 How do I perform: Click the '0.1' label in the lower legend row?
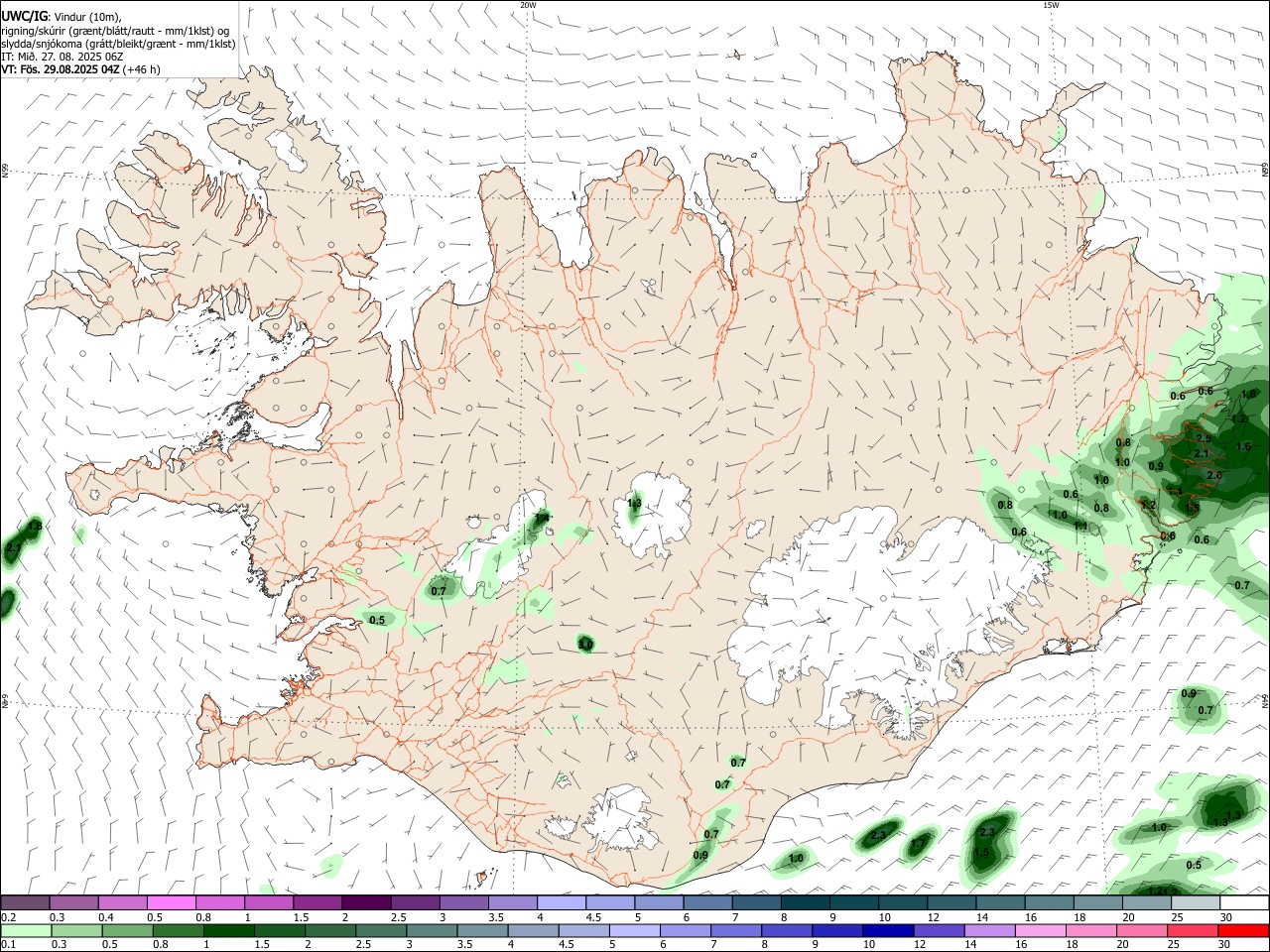tap(8, 945)
